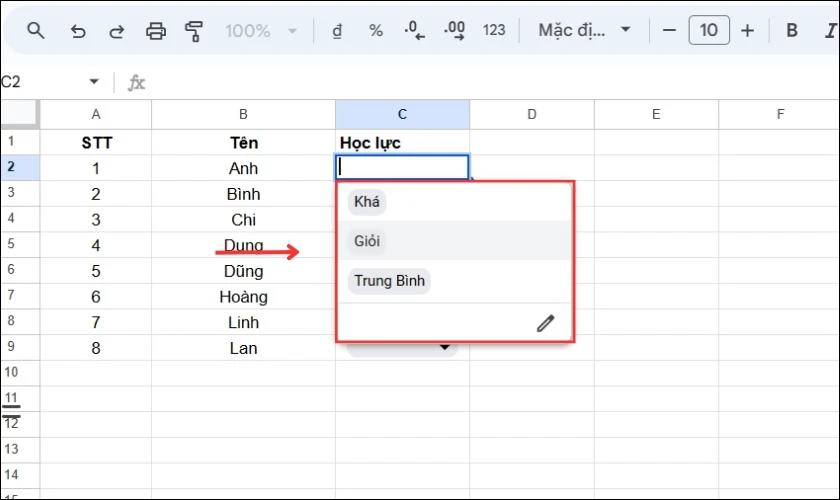Open the 123 number formats menu
This screenshot has width=840, height=500.
[x=494, y=30]
